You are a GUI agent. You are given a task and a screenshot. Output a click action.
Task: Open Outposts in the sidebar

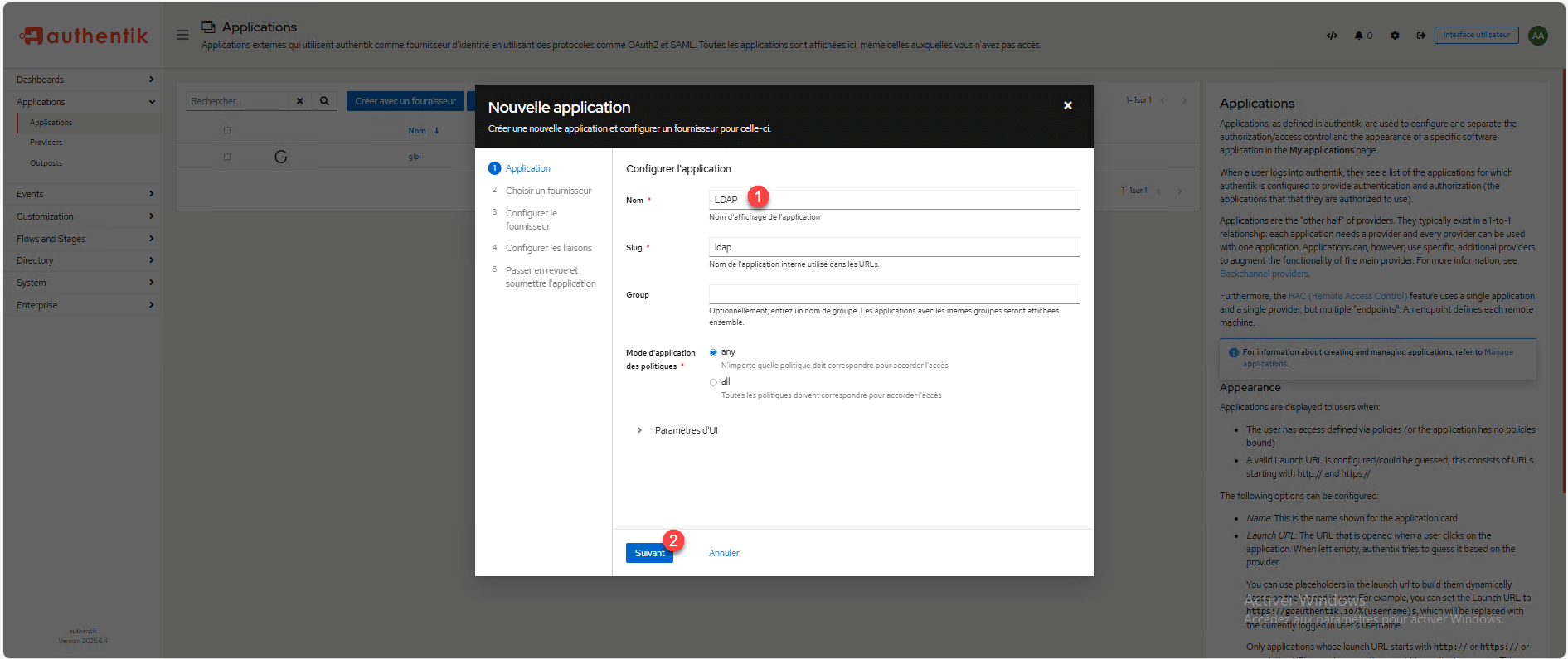point(46,163)
